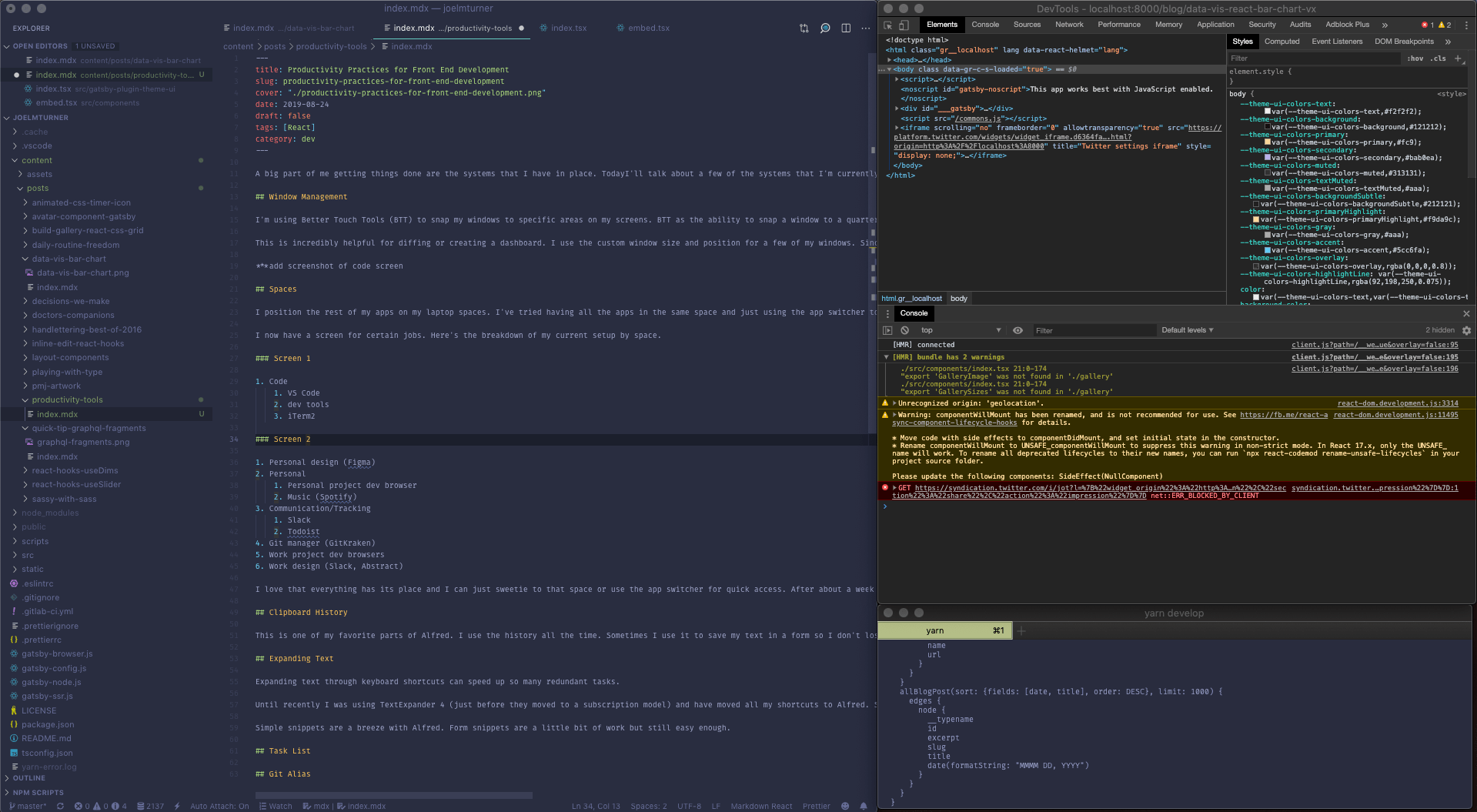
Task: Open preview to the side icon
Action: click(x=825, y=28)
